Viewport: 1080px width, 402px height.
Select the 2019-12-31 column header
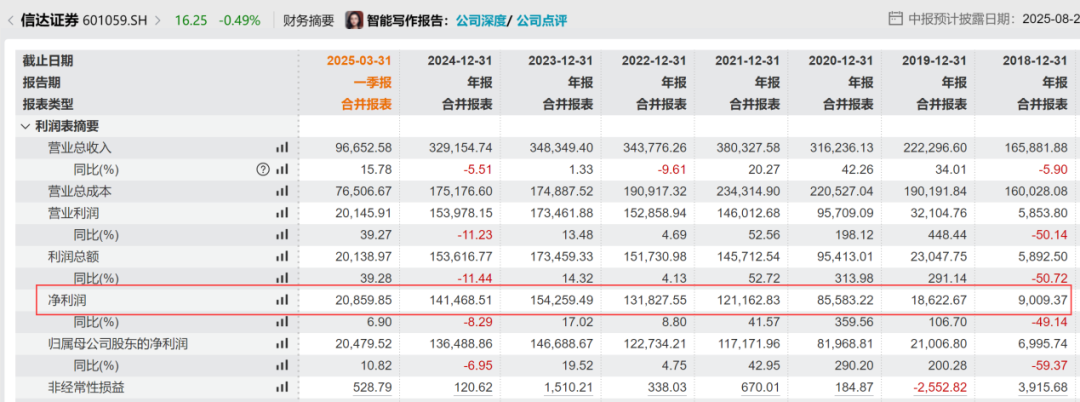point(935,61)
